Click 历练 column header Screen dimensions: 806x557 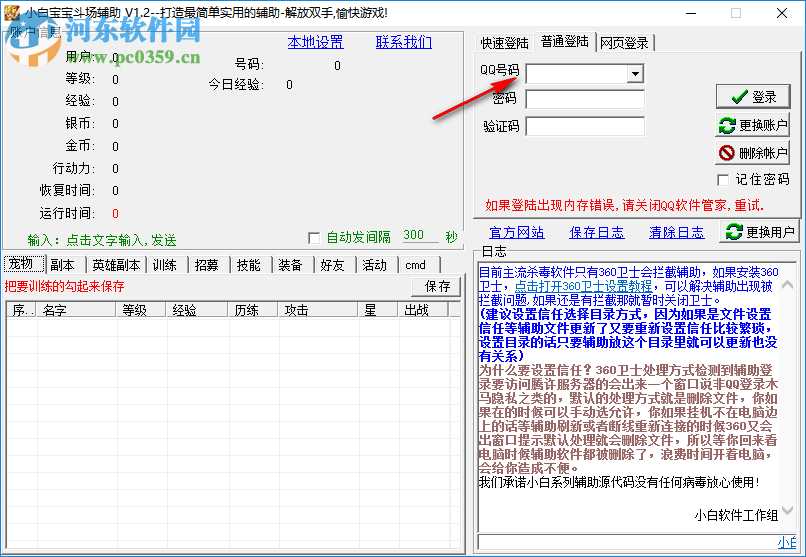click(x=253, y=310)
